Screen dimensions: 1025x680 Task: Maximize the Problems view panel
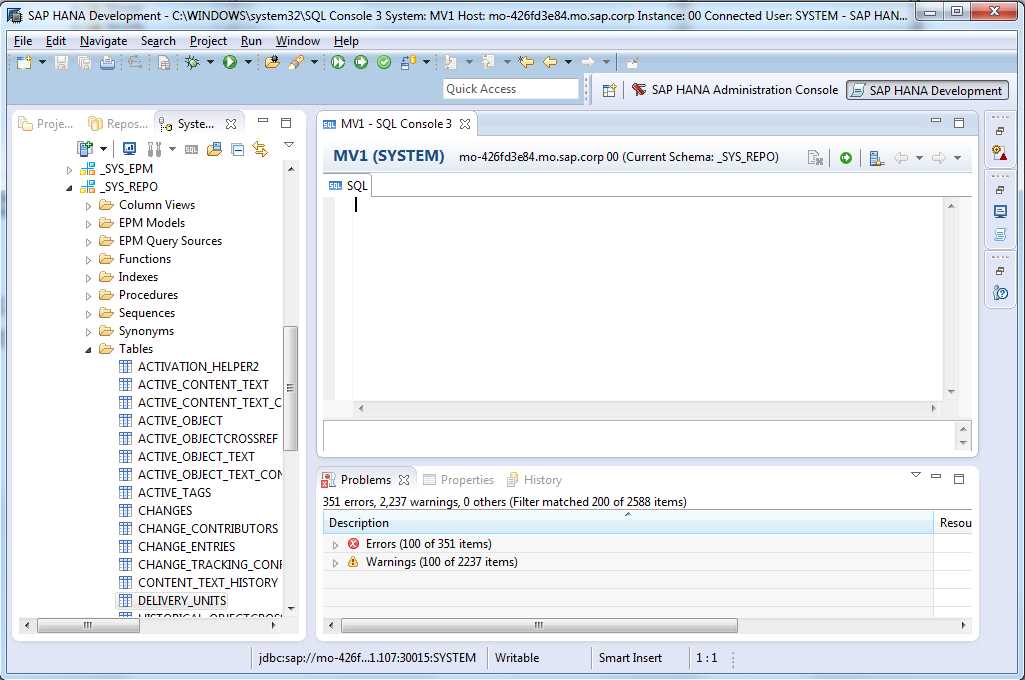coord(959,479)
